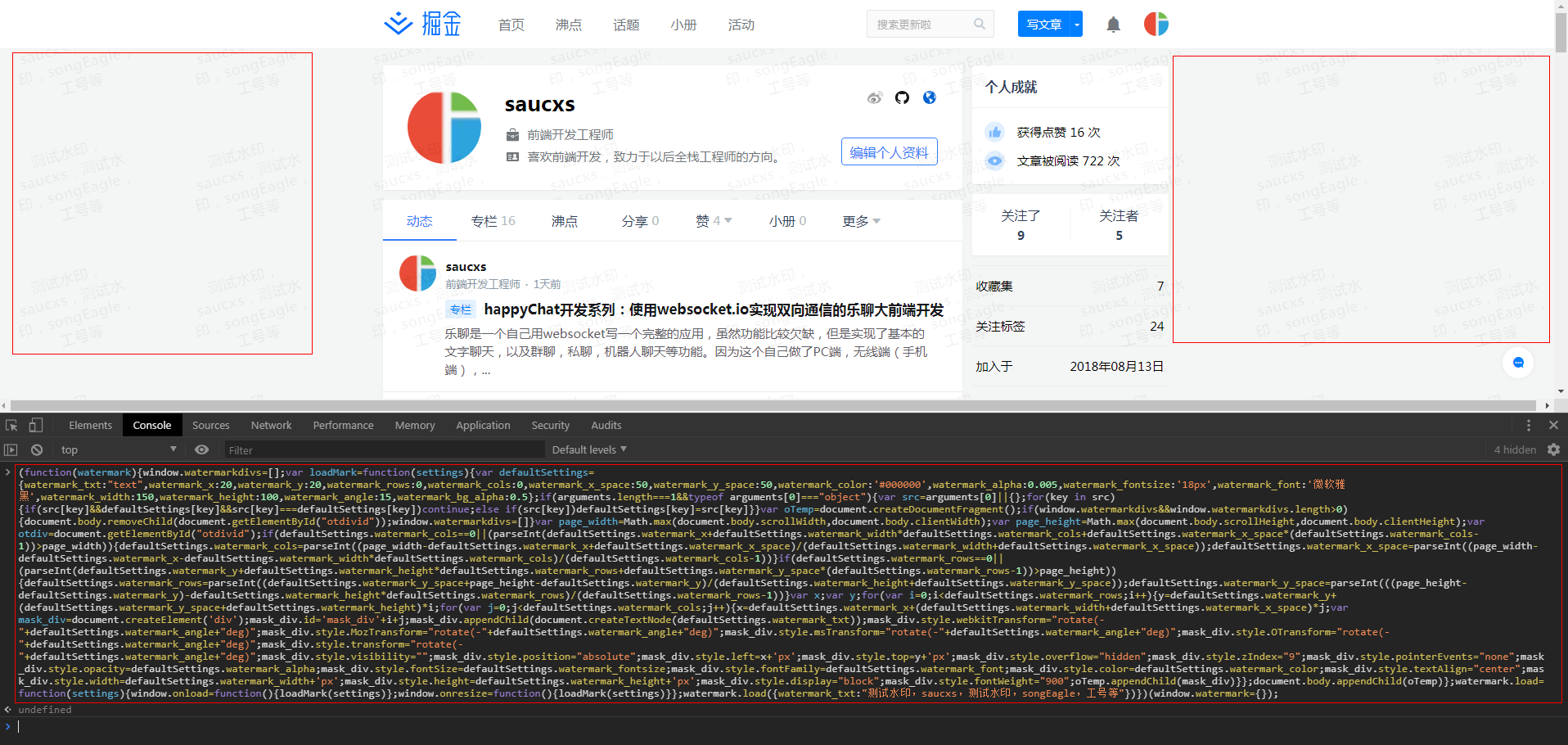Screen dimensions: 1568x745
Task: Switch to the Performance DevTools tab
Action: tap(343, 425)
